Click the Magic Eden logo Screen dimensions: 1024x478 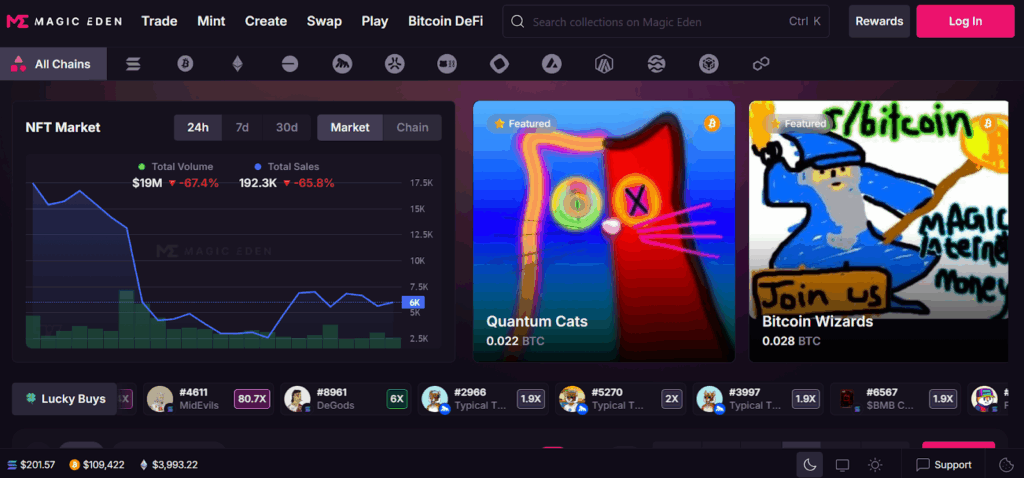click(64, 21)
